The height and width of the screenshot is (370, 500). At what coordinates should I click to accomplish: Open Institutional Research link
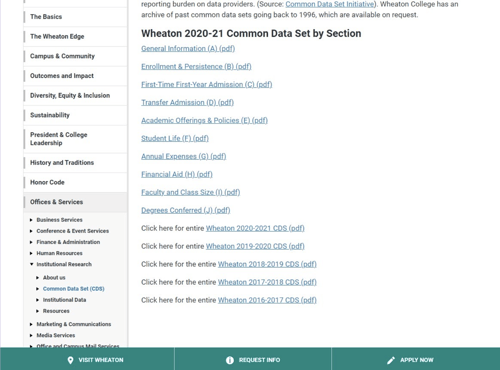pyautogui.click(x=64, y=264)
